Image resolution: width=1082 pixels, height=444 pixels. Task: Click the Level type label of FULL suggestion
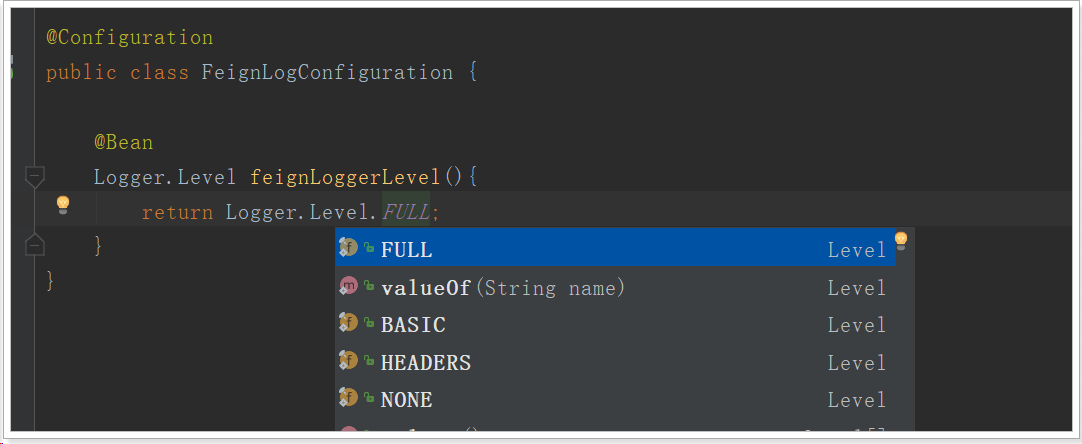coord(856,250)
